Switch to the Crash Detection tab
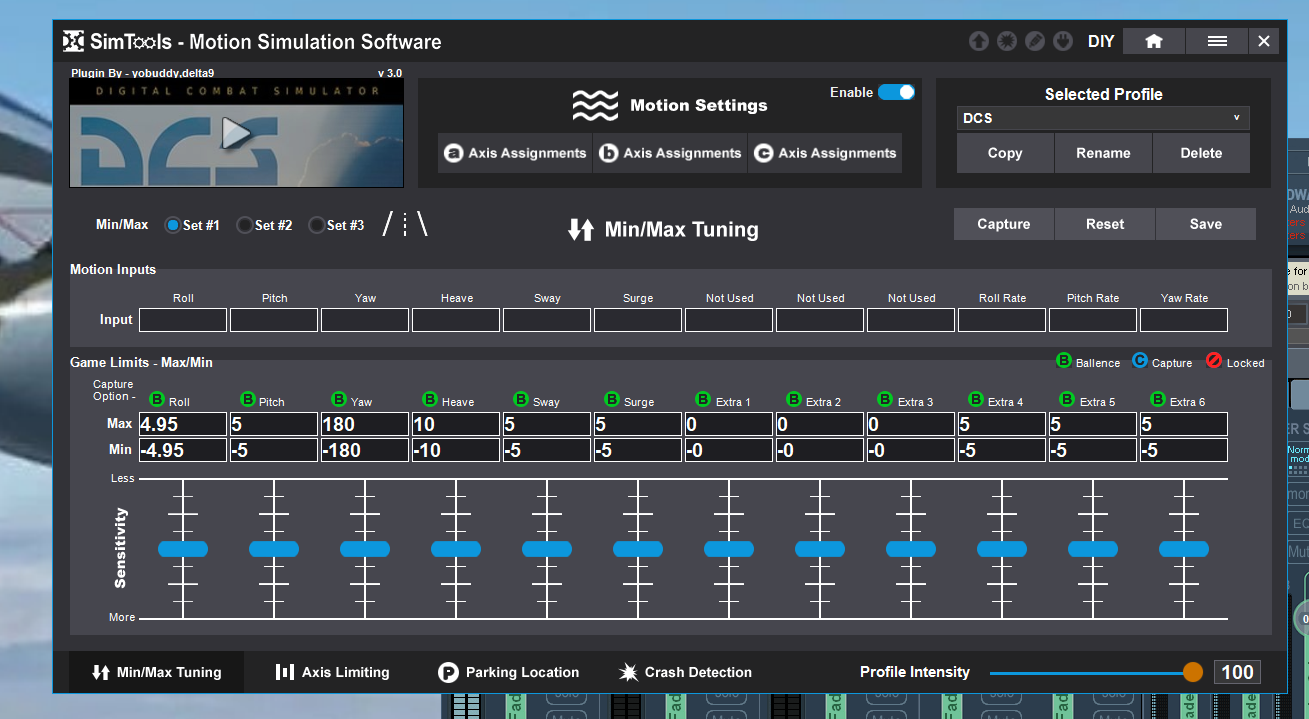 685,672
